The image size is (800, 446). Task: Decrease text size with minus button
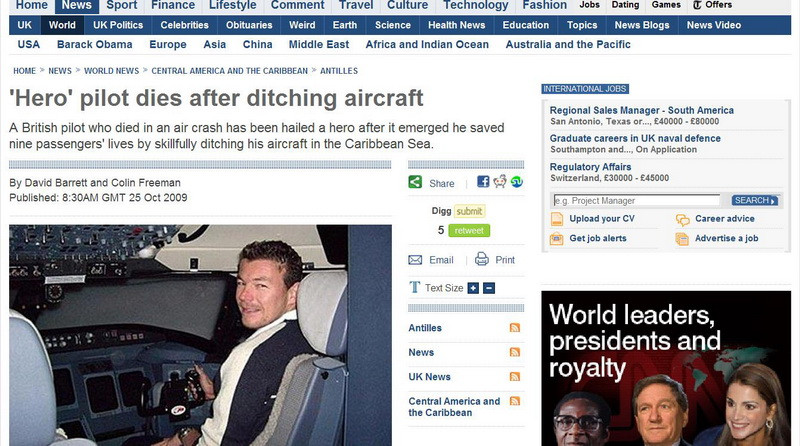click(x=489, y=288)
